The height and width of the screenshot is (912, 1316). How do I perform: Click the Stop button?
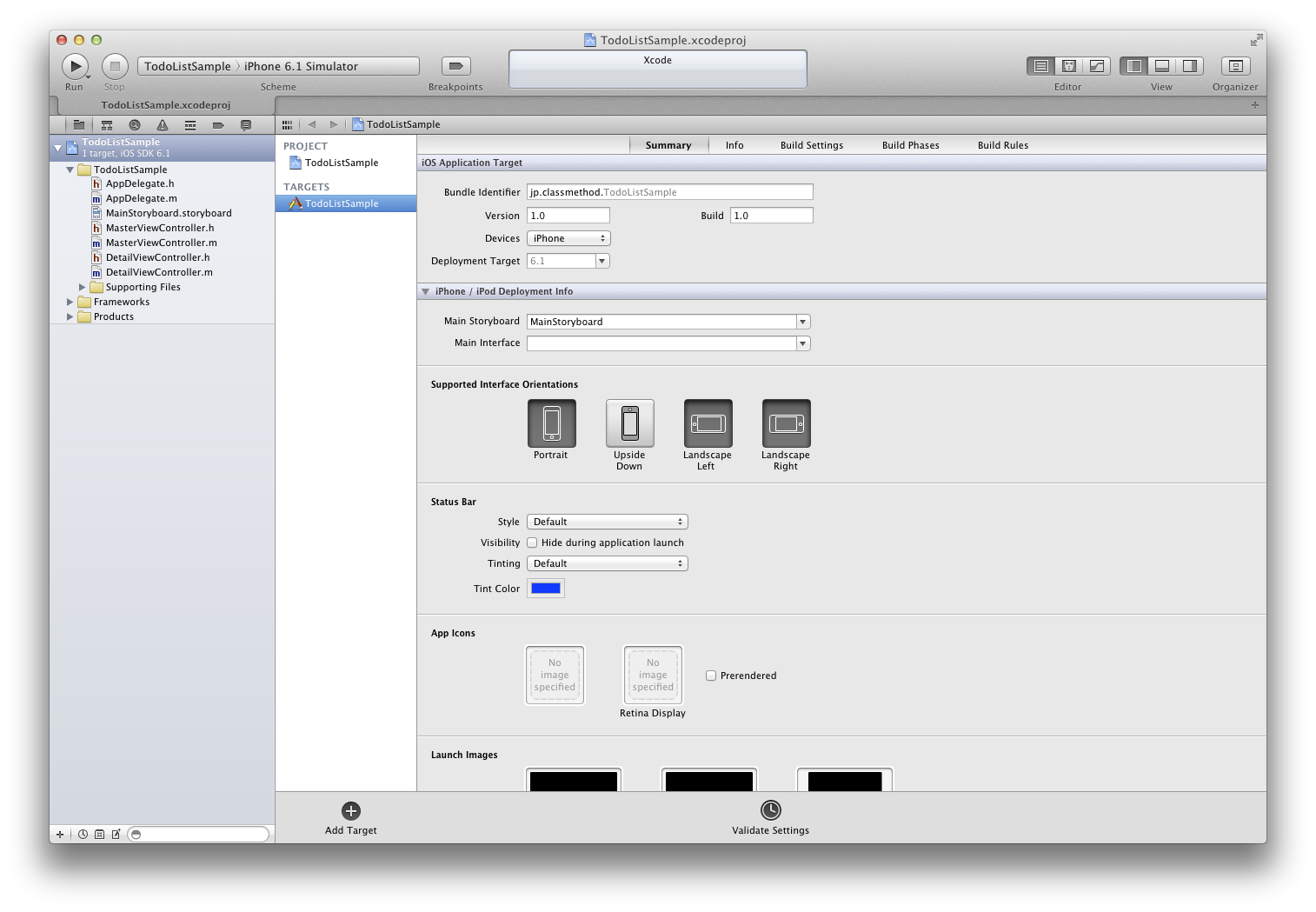115,66
